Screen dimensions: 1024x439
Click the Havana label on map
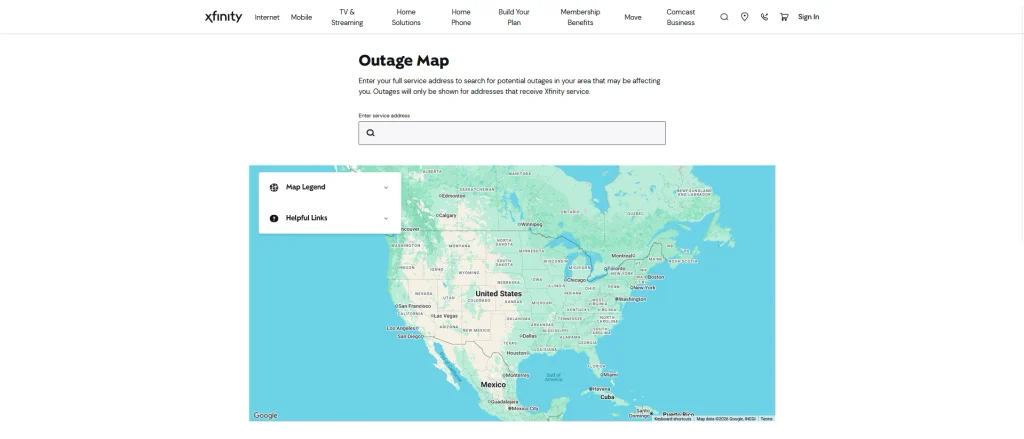[x=600, y=389]
